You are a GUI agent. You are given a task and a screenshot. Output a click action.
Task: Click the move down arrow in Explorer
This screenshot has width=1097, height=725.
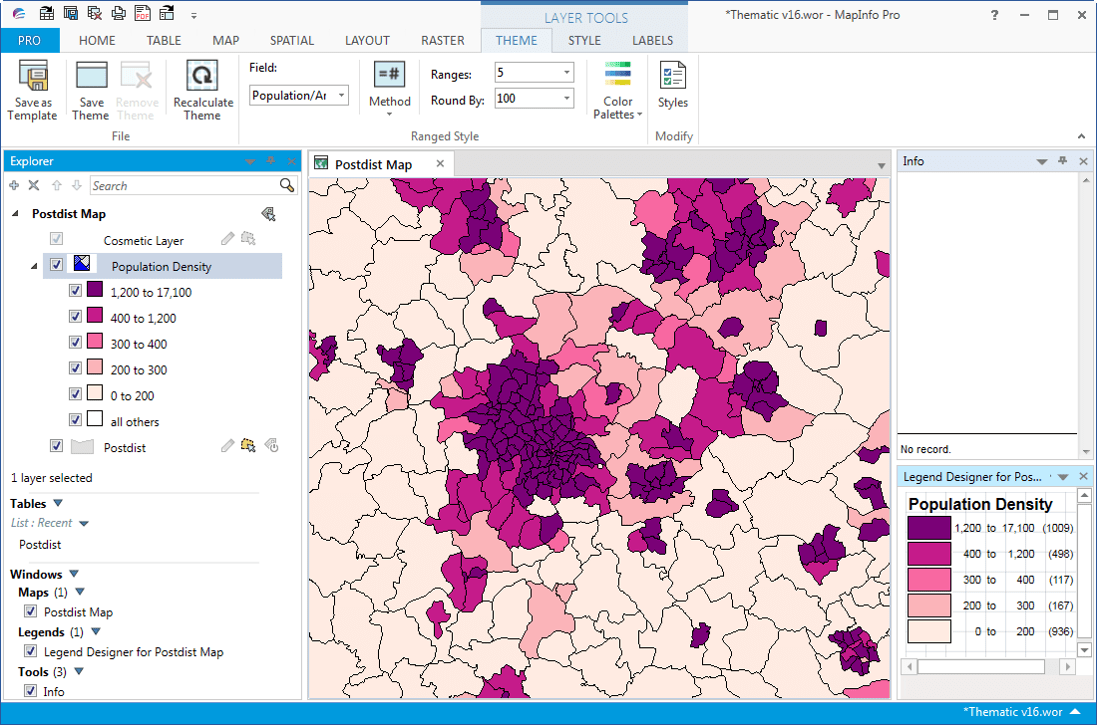77,185
